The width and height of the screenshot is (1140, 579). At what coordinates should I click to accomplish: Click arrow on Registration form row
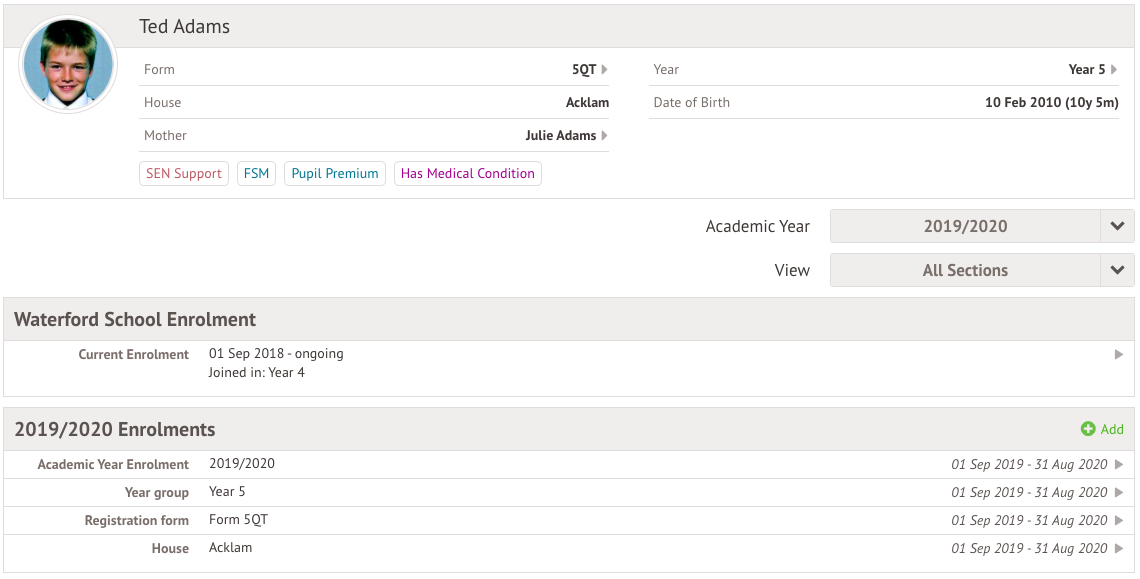[1119, 520]
